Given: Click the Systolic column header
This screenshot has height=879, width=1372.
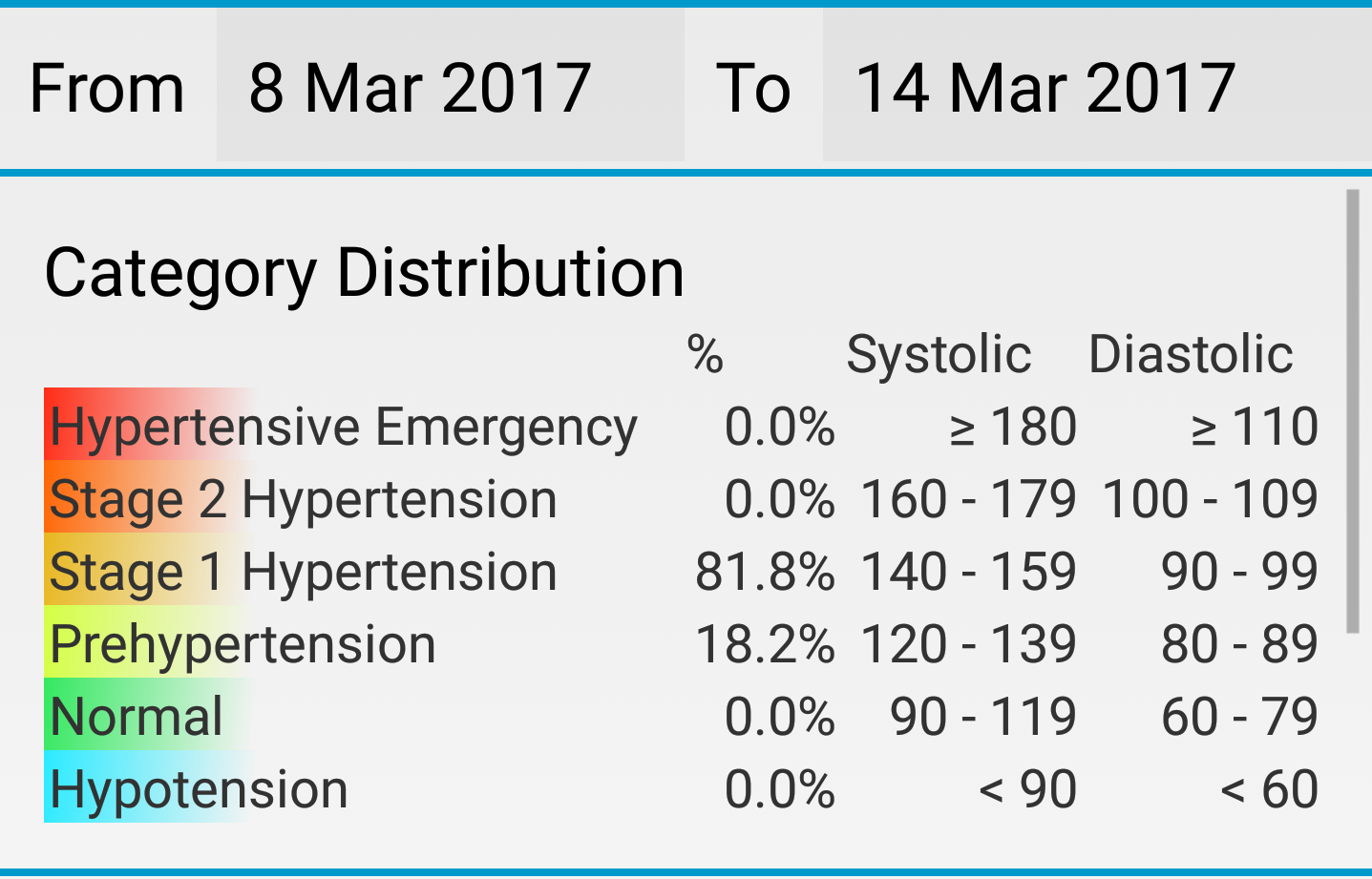Looking at the screenshot, I should [939, 354].
